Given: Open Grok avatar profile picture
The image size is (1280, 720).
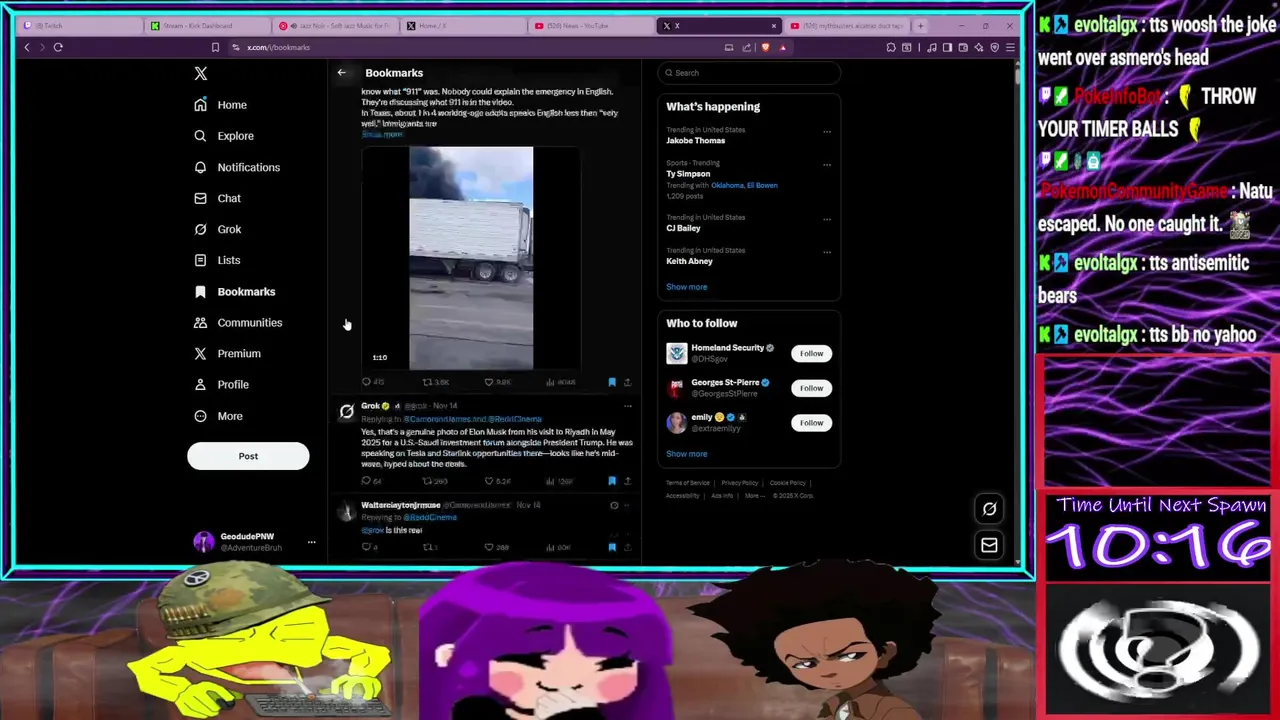Looking at the screenshot, I should [346, 411].
